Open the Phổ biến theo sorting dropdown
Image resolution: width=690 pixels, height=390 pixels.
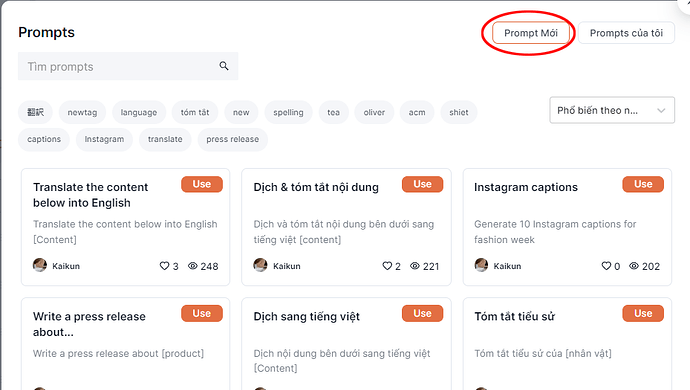click(612, 110)
